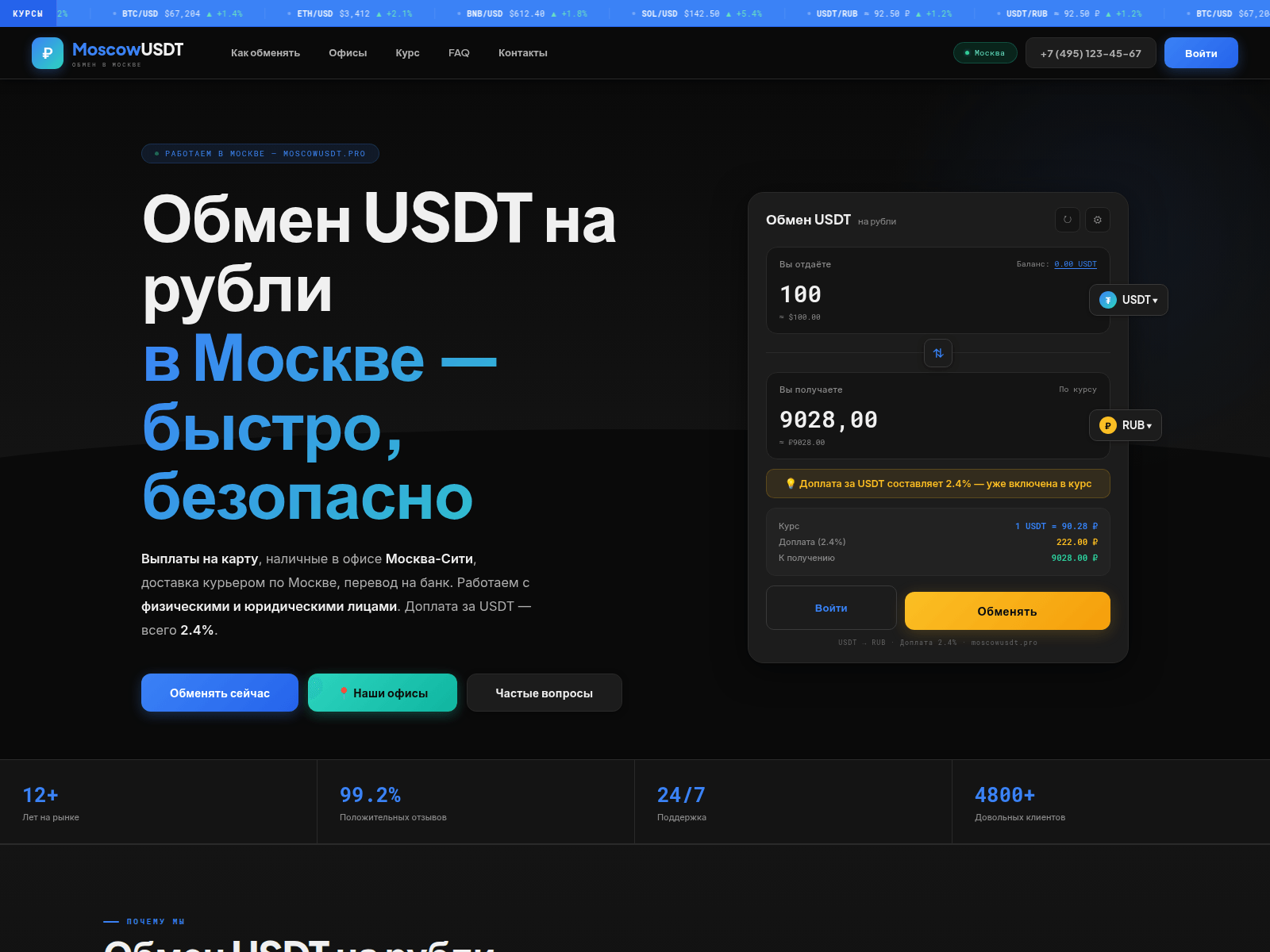Click the RUB ruble coin icon
Viewport: 1270px width, 952px height.
1108,425
